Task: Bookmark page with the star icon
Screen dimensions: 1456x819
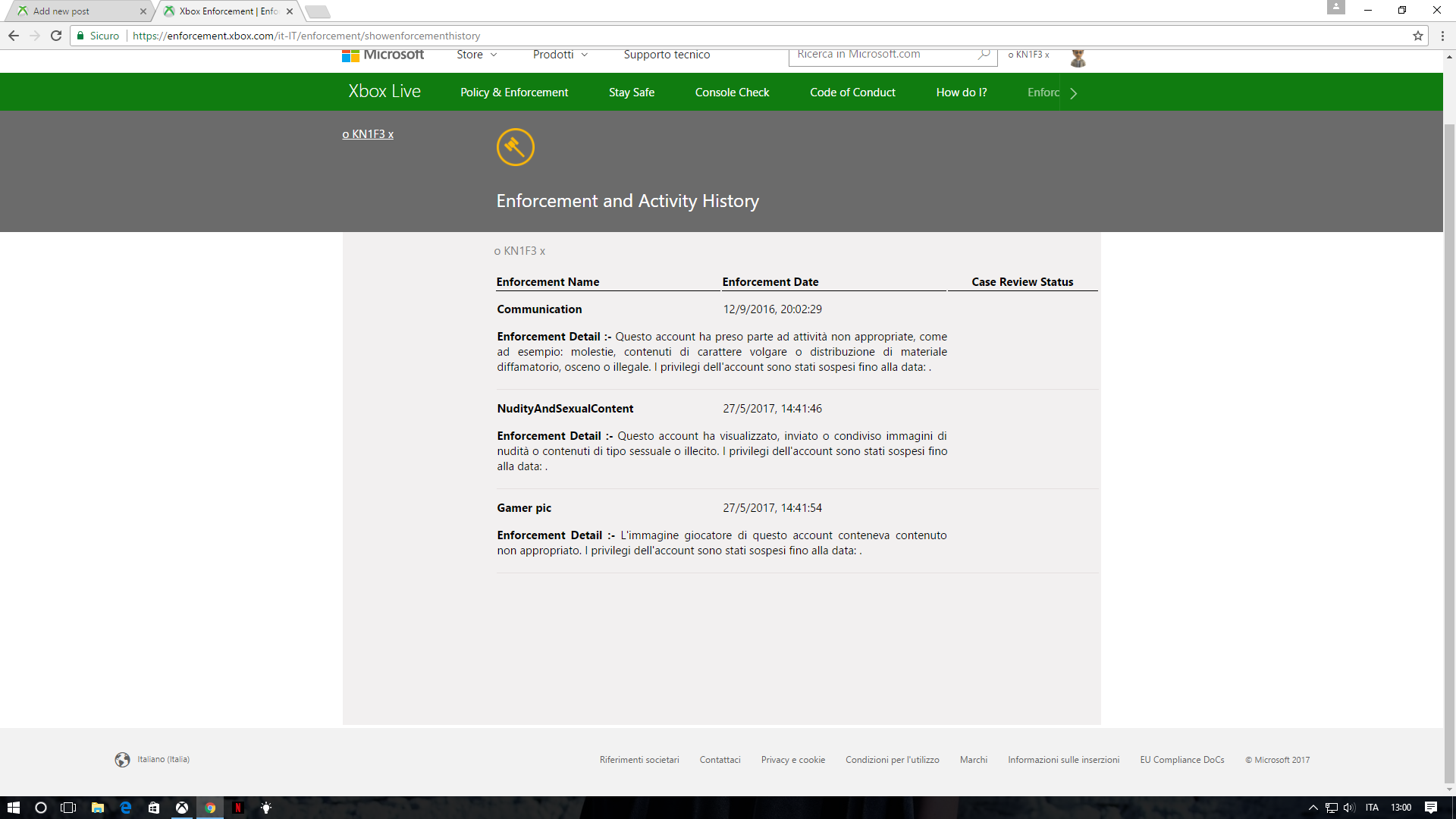Action: pos(1417,36)
